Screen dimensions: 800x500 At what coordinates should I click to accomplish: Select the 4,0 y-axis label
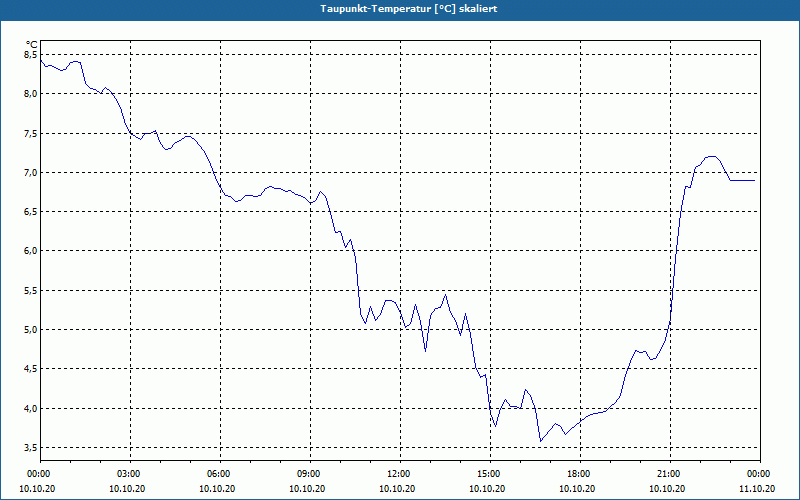click(30, 409)
